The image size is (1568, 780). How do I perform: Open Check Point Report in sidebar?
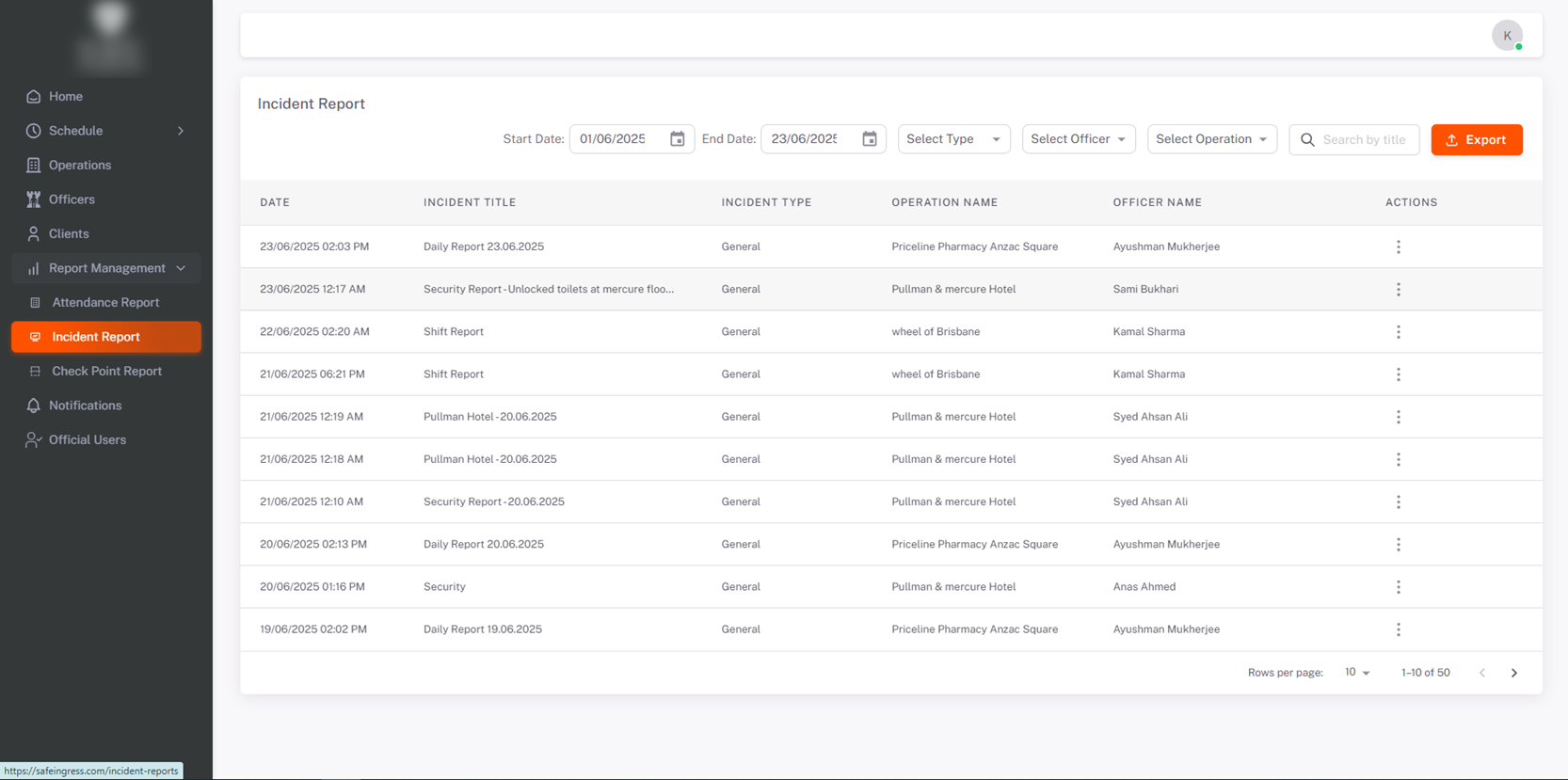[x=106, y=372]
